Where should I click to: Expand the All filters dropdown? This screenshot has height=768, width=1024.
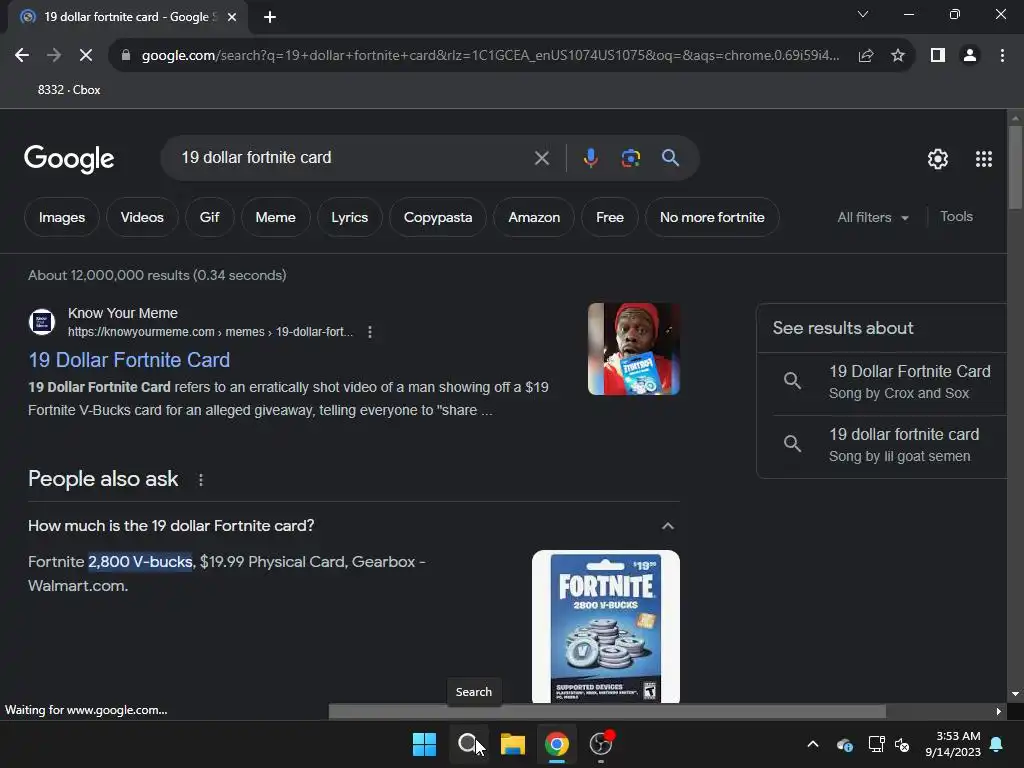(872, 217)
